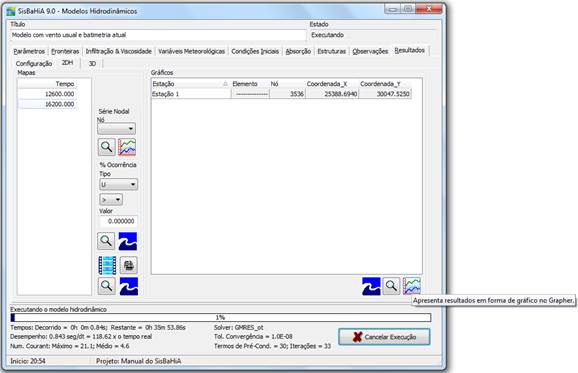Click the film strip animation icon
Viewport: 578px width, 373px height.
point(107,265)
